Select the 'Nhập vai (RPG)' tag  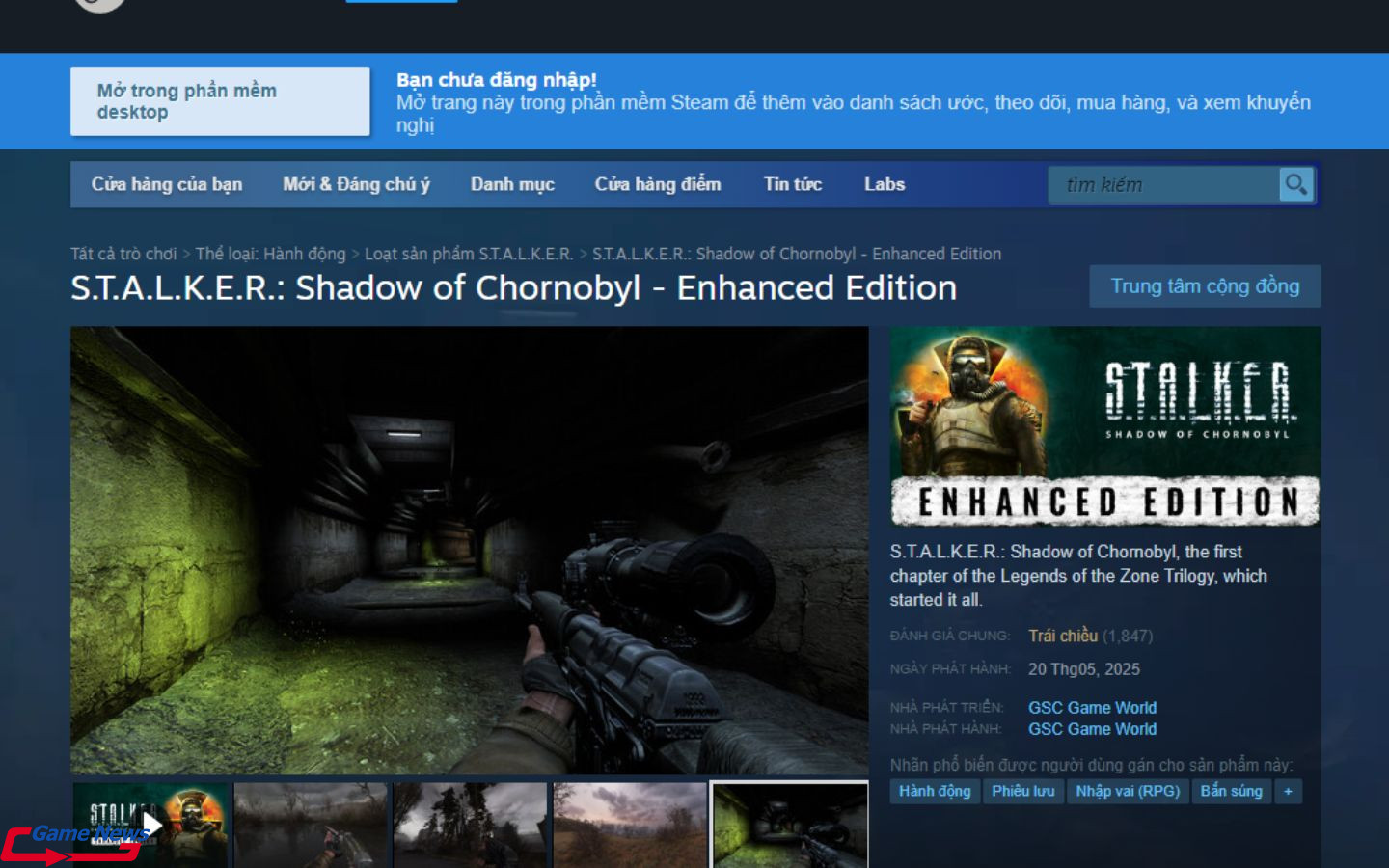(1128, 791)
